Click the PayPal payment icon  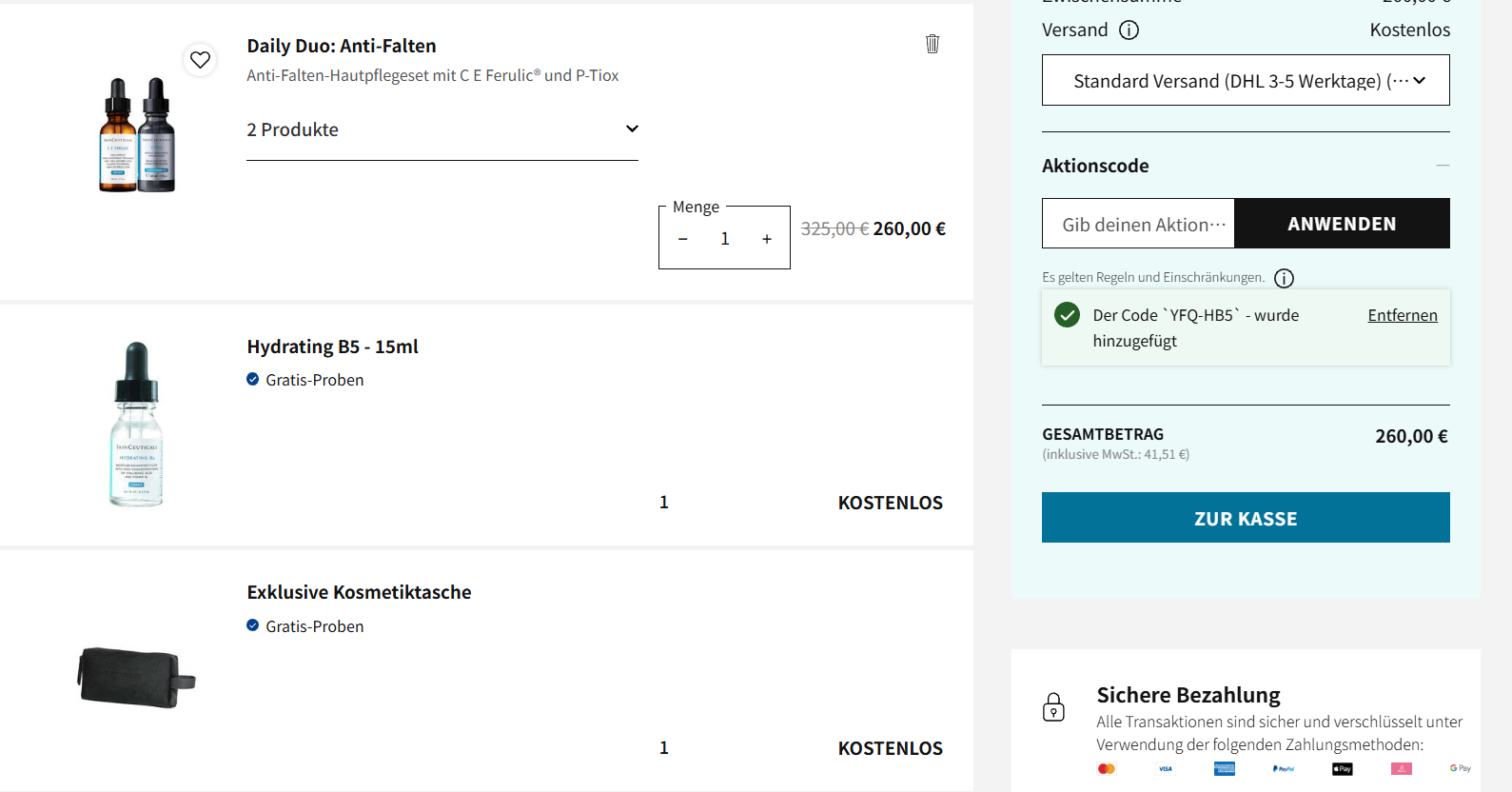click(x=1283, y=769)
